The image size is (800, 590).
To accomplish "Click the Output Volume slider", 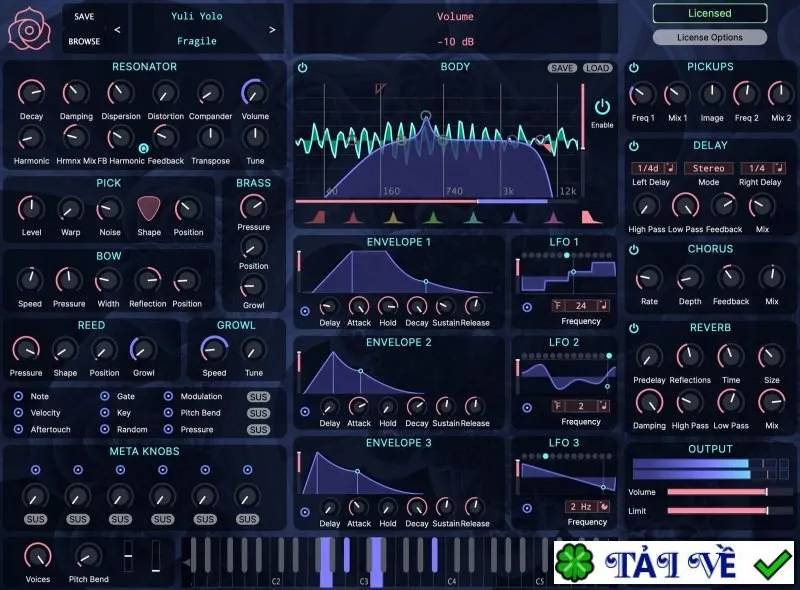I will [x=717, y=492].
